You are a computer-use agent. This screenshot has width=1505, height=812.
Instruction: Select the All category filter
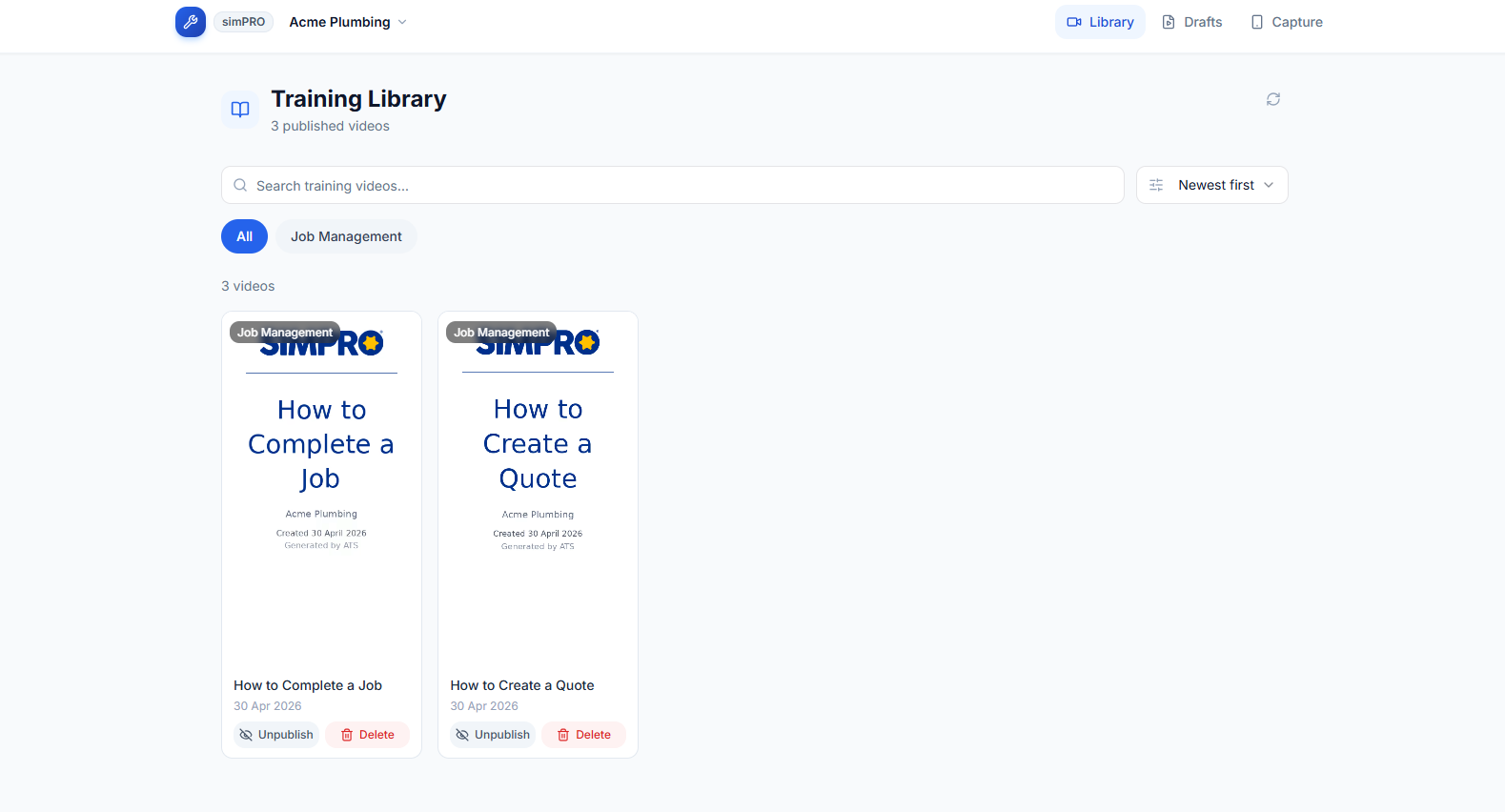(244, 236)
